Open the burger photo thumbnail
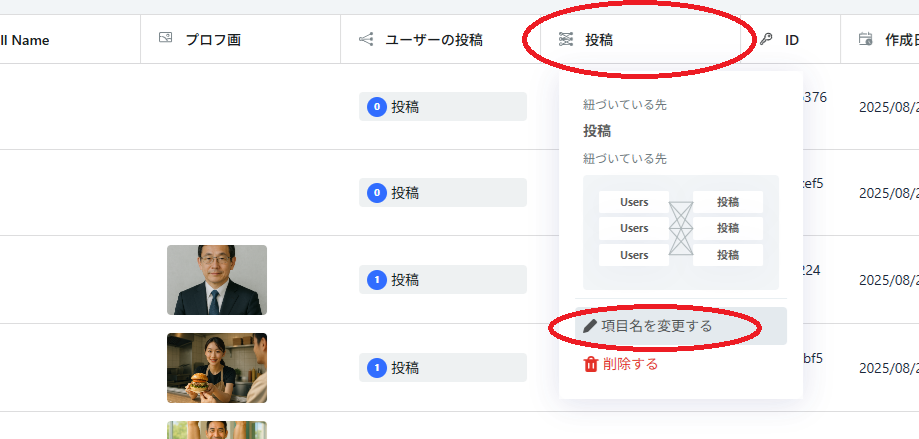The width and height of the screenshot is (919, 439). tap(217, 367)
